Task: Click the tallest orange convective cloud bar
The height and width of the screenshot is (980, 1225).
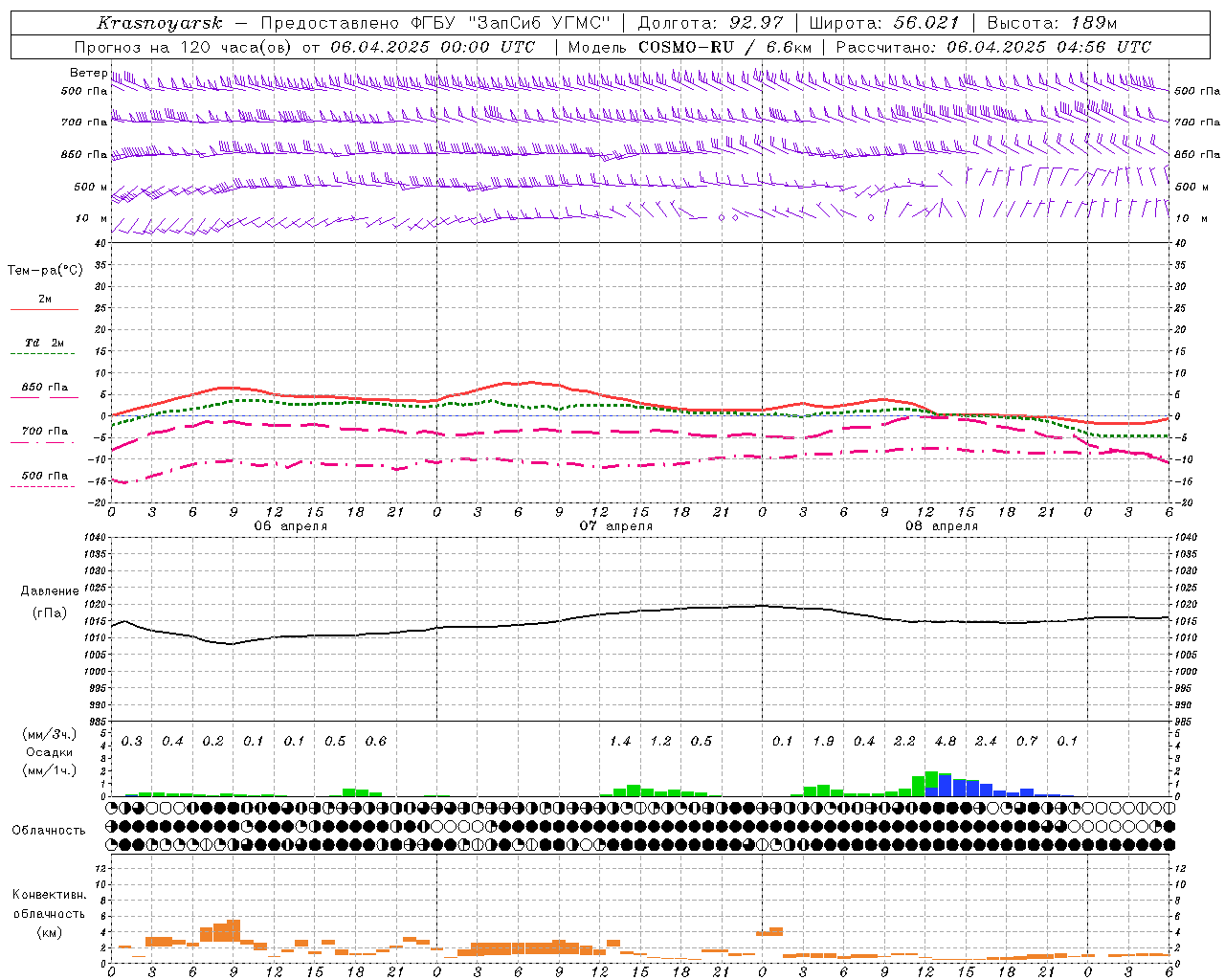Action: tap(234, 930)
